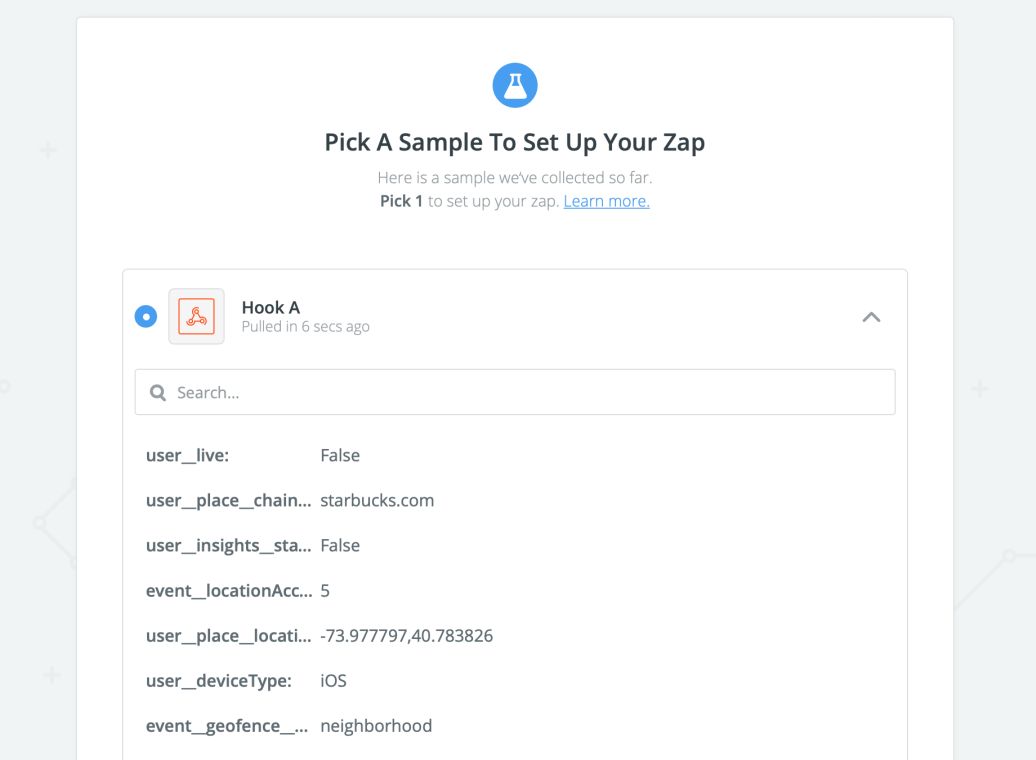Image resolution: width=1036 pixels, height=760 pixels.
Task: Click the orange webhook icon for Hook A
Action: click(196, 317)
